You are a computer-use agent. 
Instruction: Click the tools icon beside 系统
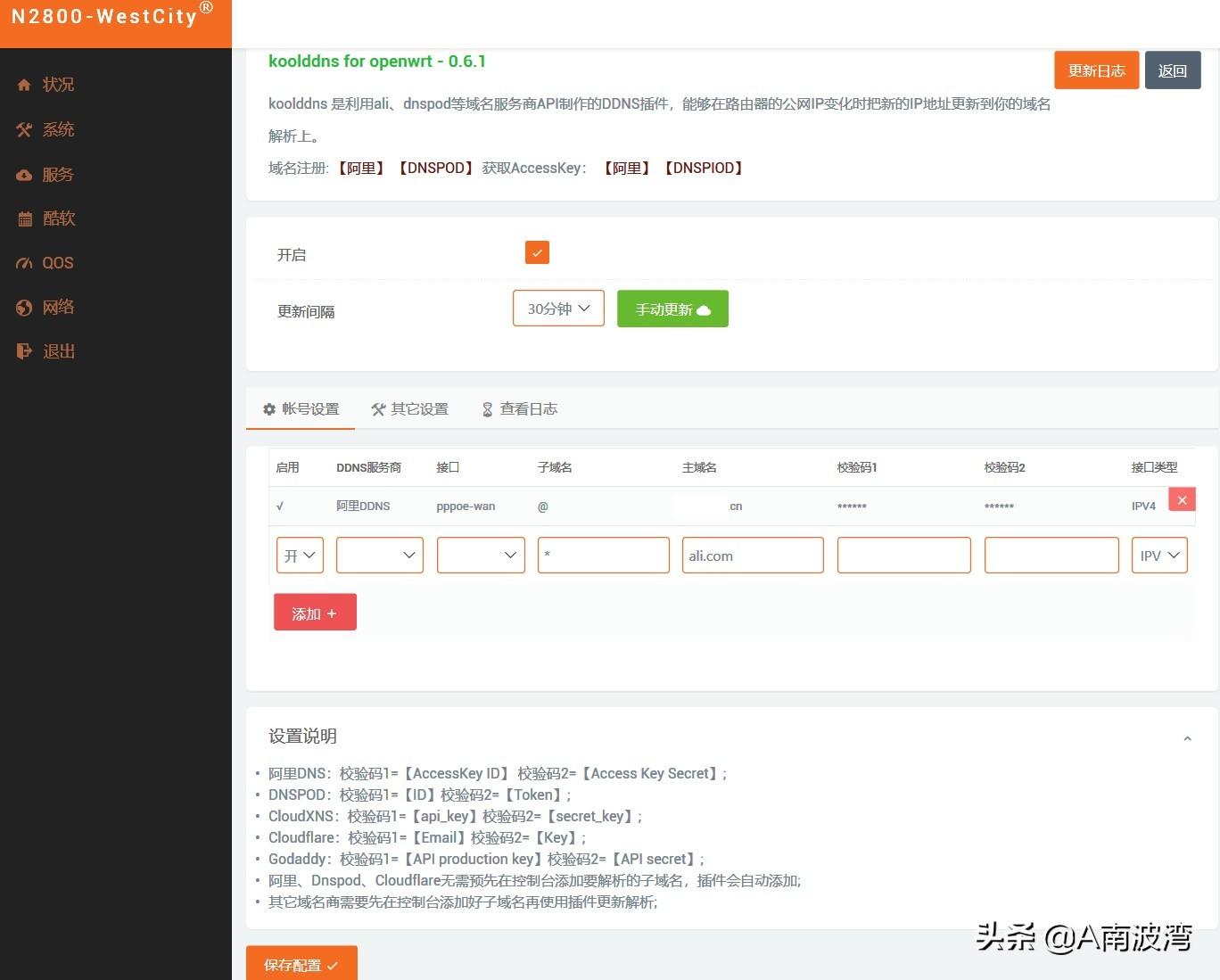pos(24,129)
